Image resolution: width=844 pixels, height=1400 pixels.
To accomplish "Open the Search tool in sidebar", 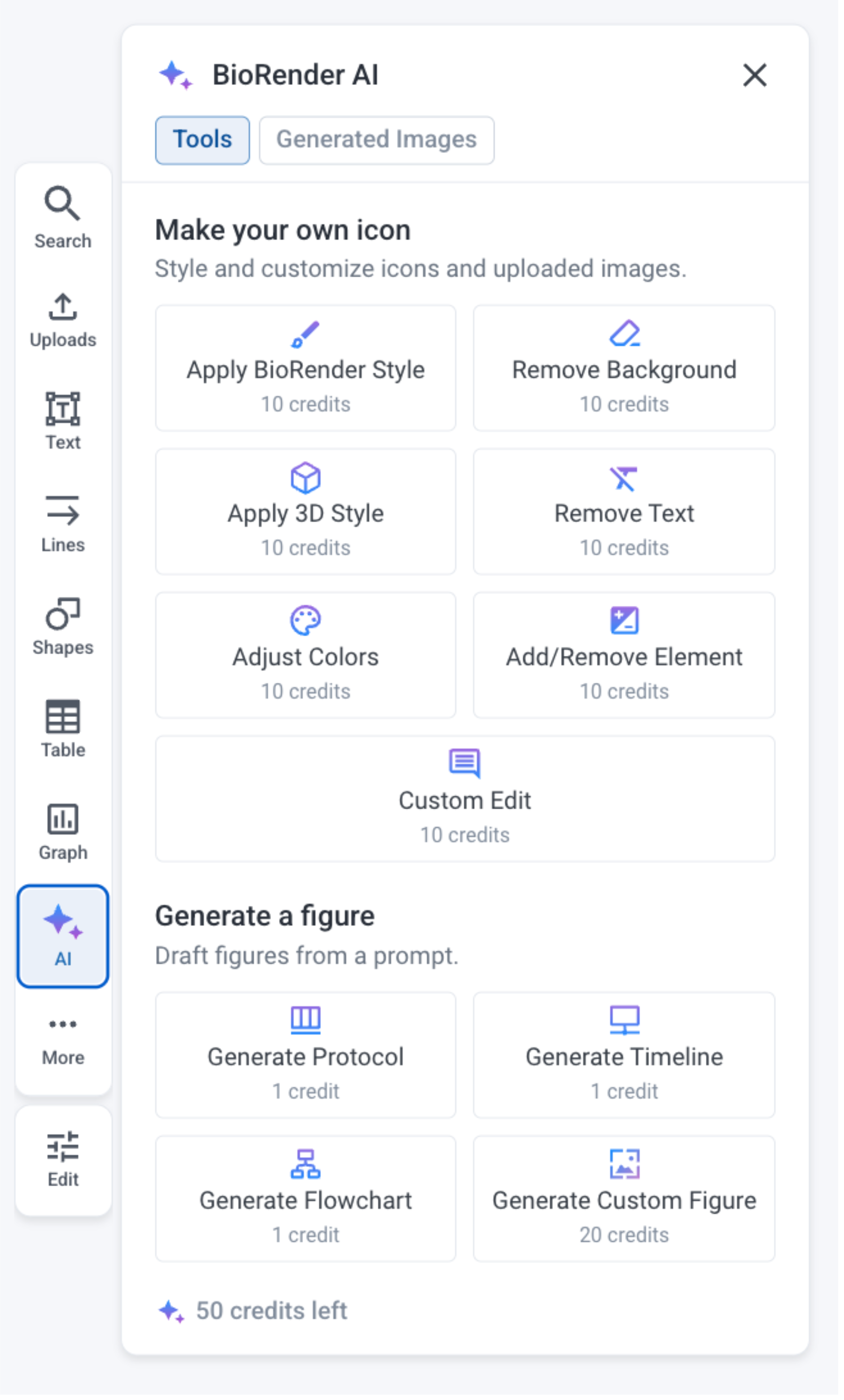I will coord(63,217).
